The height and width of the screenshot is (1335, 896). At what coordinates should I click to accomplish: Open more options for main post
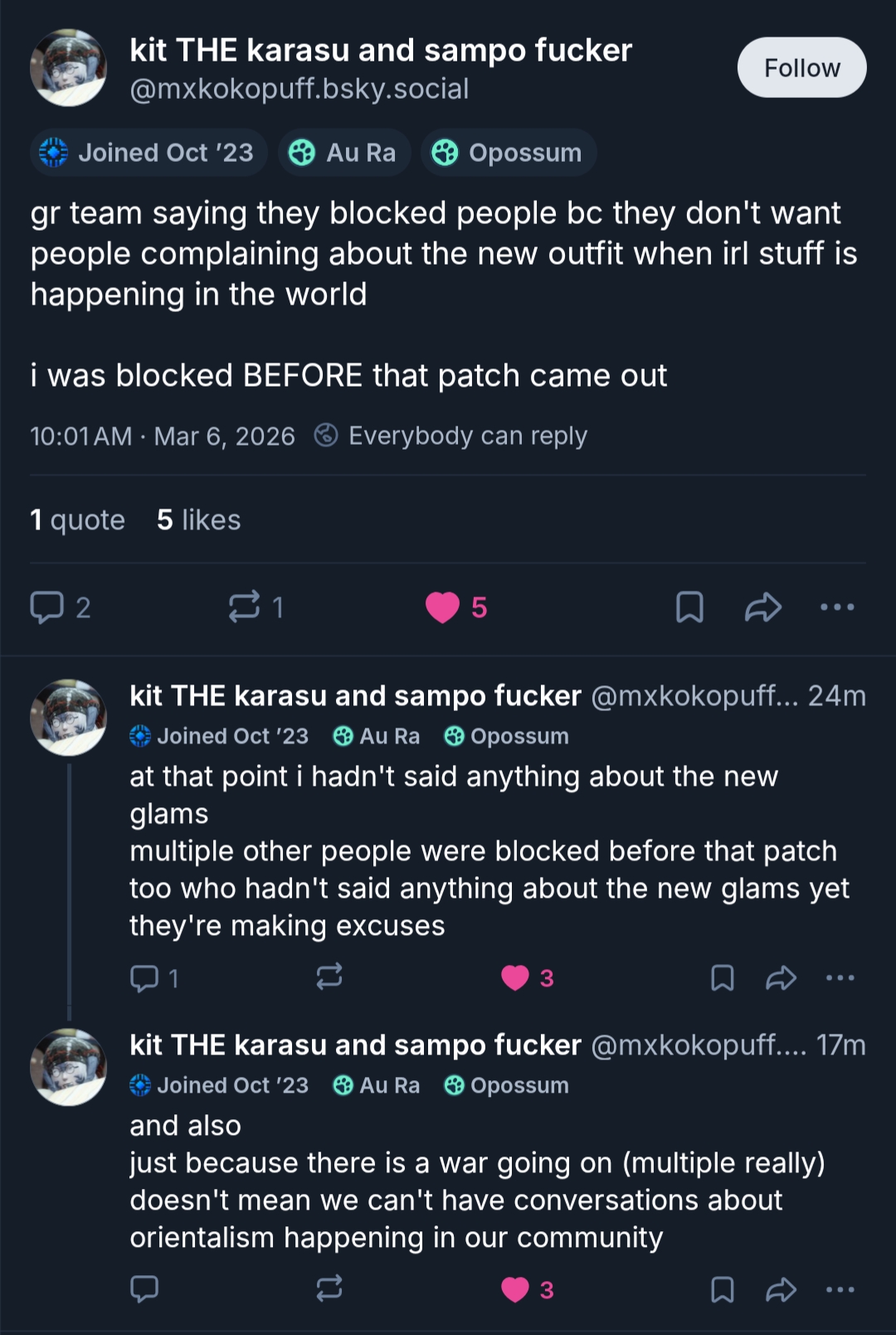836,607
